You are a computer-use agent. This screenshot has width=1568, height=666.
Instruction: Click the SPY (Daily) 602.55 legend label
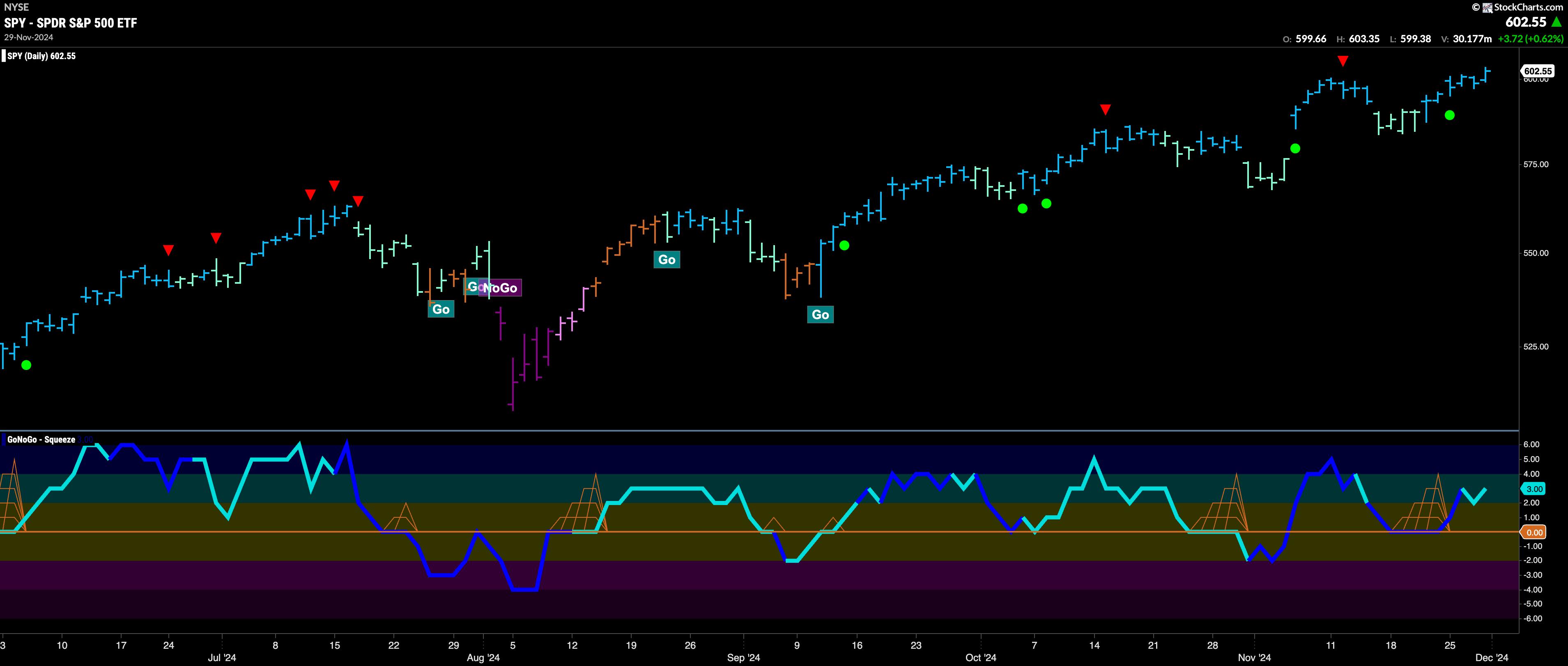click(41, 56)
